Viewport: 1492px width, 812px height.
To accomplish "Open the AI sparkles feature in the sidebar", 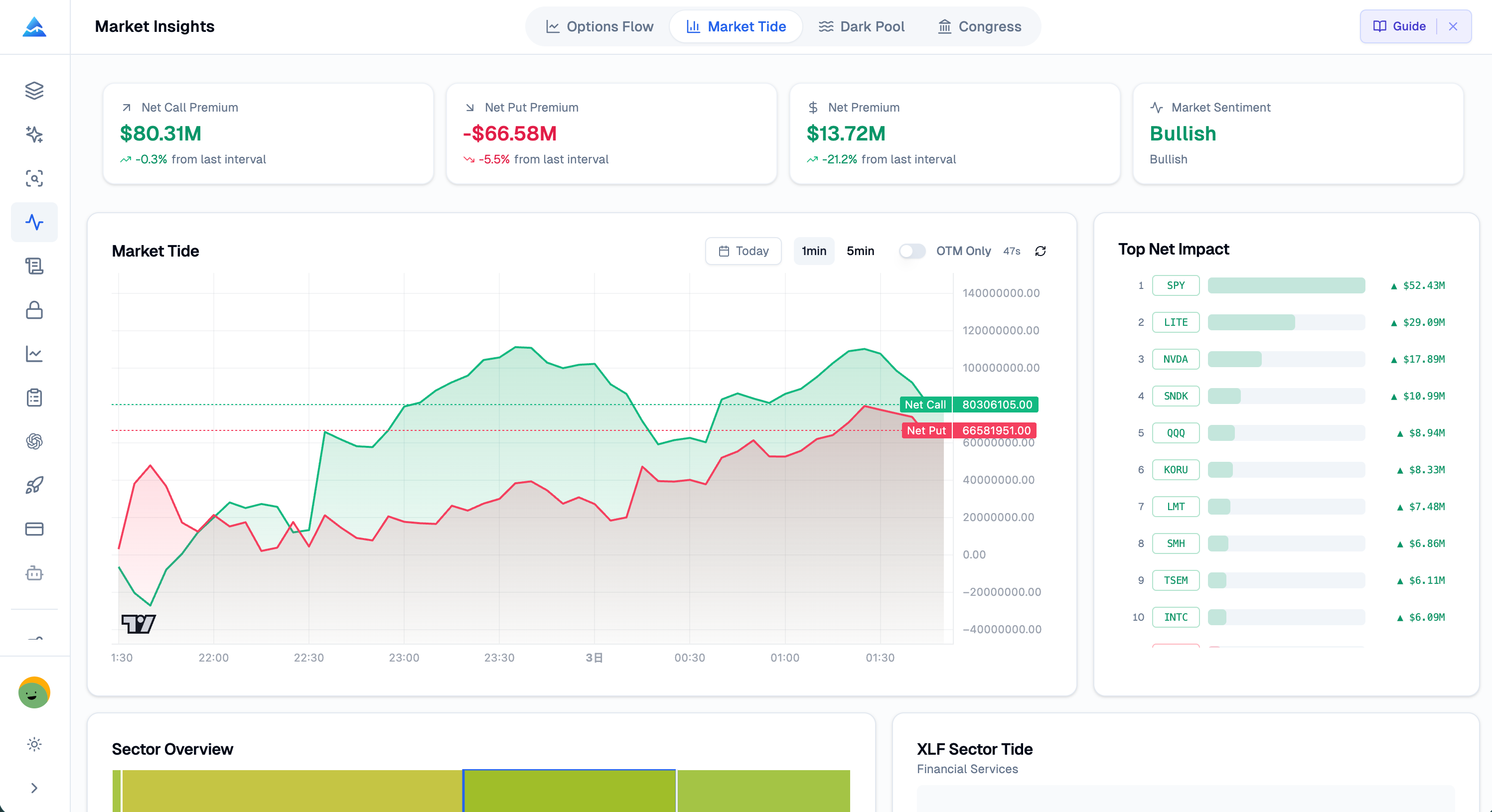I will coord(34,135).
